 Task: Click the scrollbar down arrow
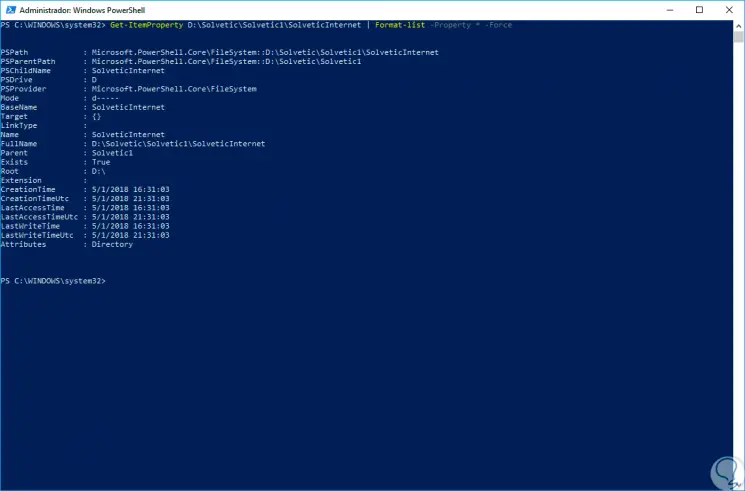coord(738,484)
